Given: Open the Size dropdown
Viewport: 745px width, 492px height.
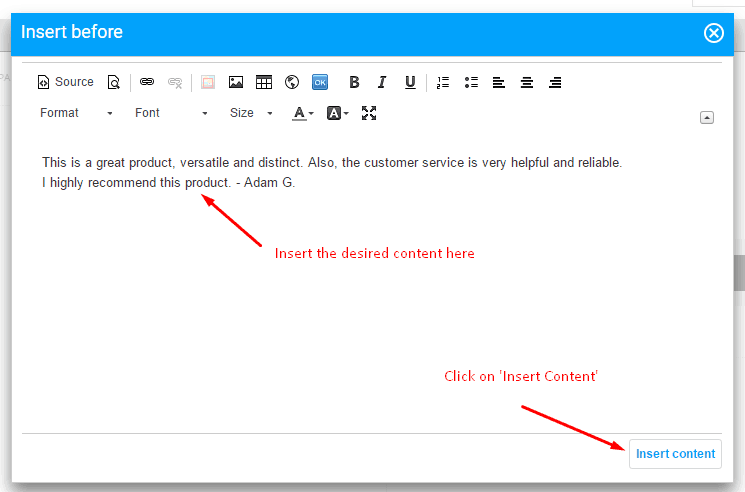Looking at the screenshot, I should 251,113.
